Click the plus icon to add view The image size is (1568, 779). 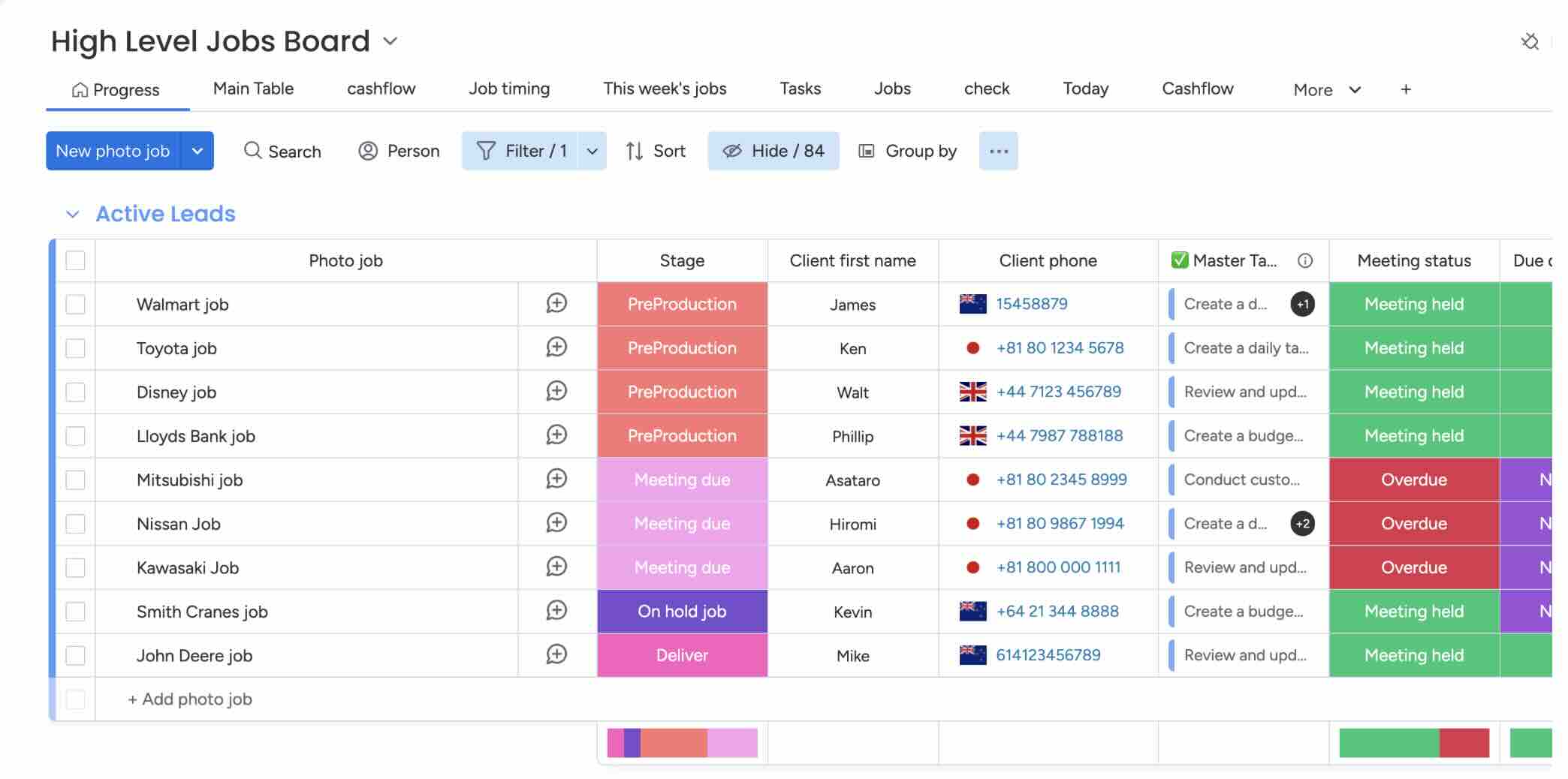point(1406,89)
